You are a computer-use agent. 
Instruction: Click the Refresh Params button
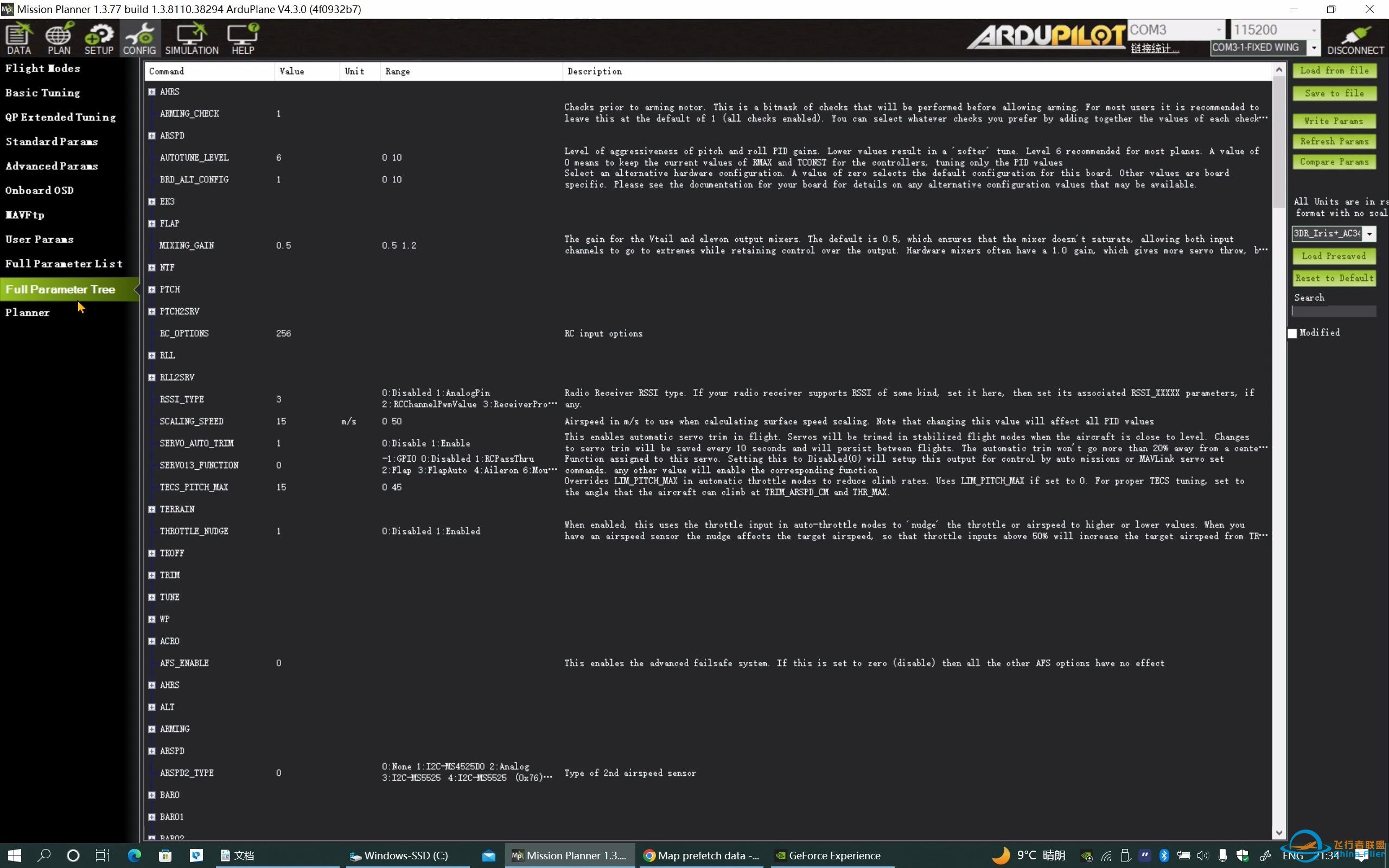[1334, 141]
